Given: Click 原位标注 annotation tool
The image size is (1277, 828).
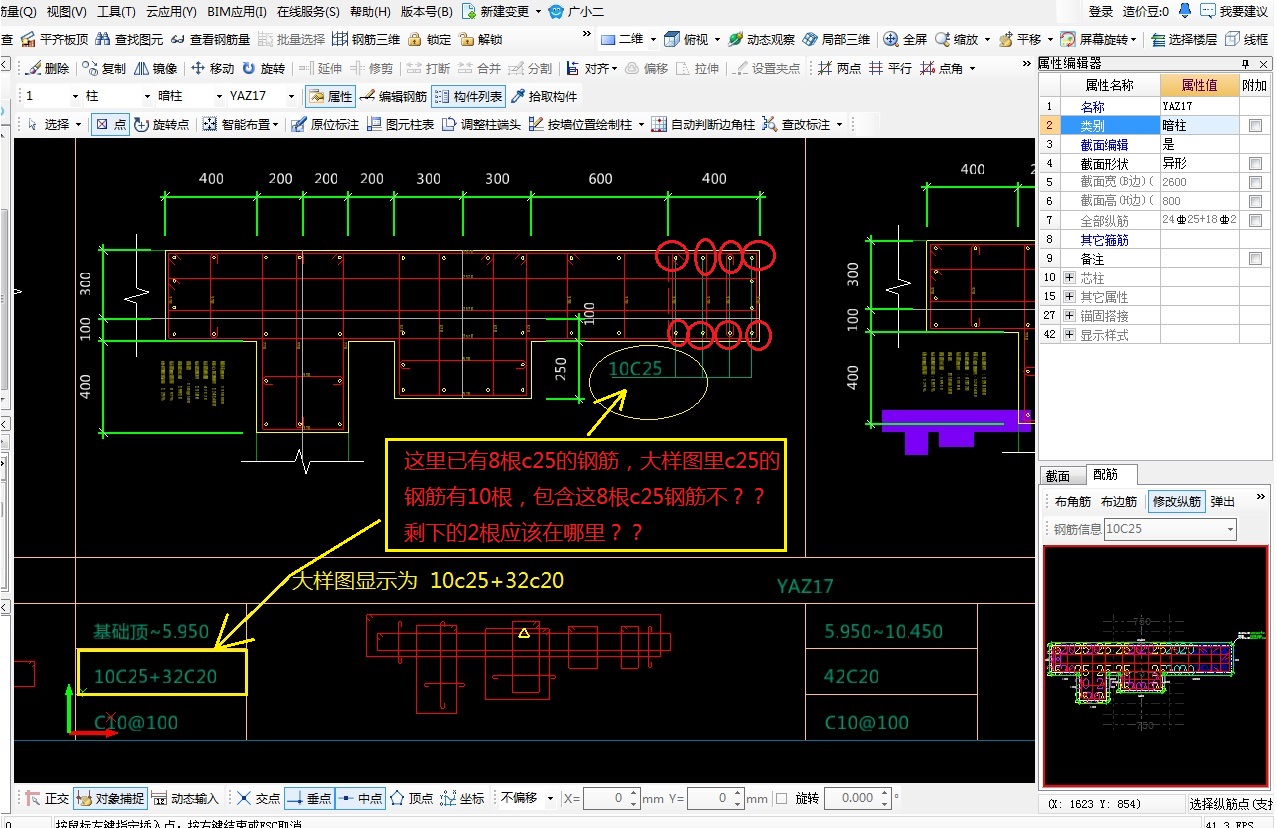Looking at the screenshot, I should 324,125.
